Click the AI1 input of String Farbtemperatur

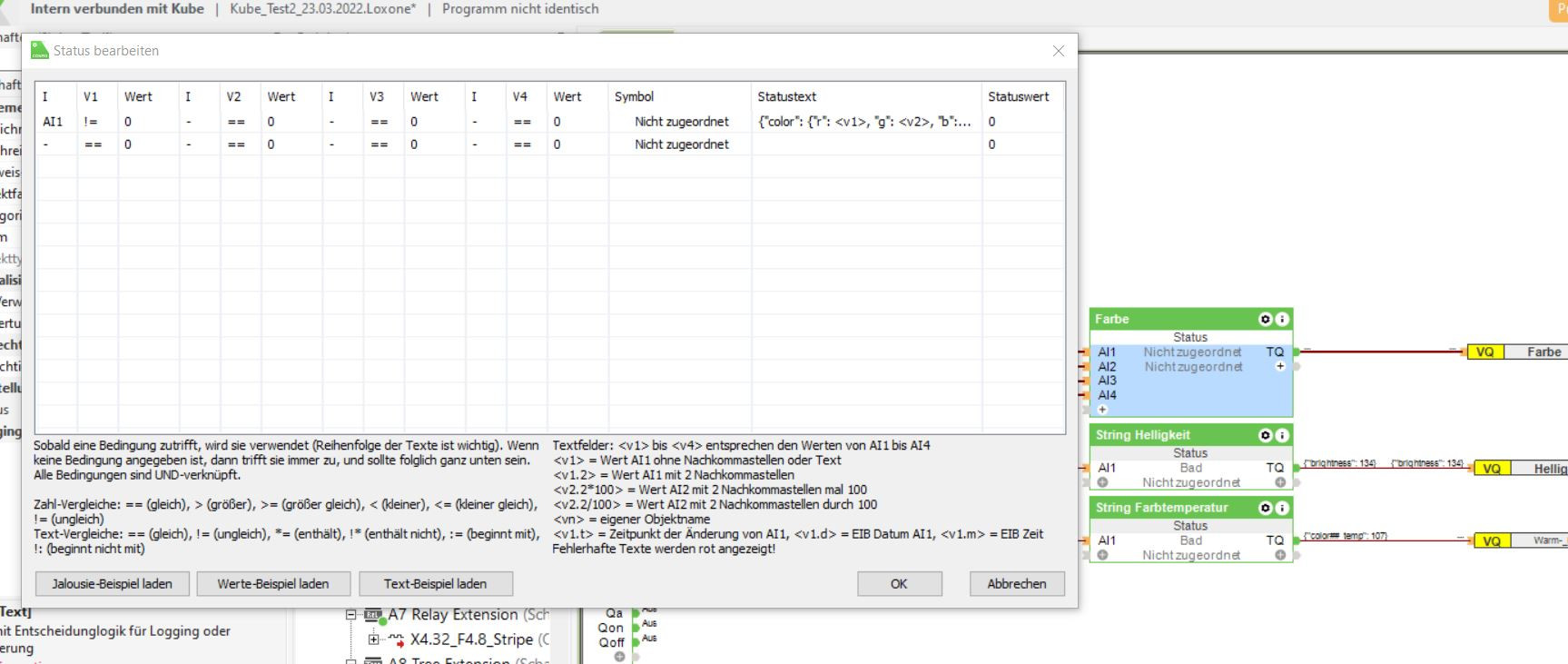(x=1107, y=540)
